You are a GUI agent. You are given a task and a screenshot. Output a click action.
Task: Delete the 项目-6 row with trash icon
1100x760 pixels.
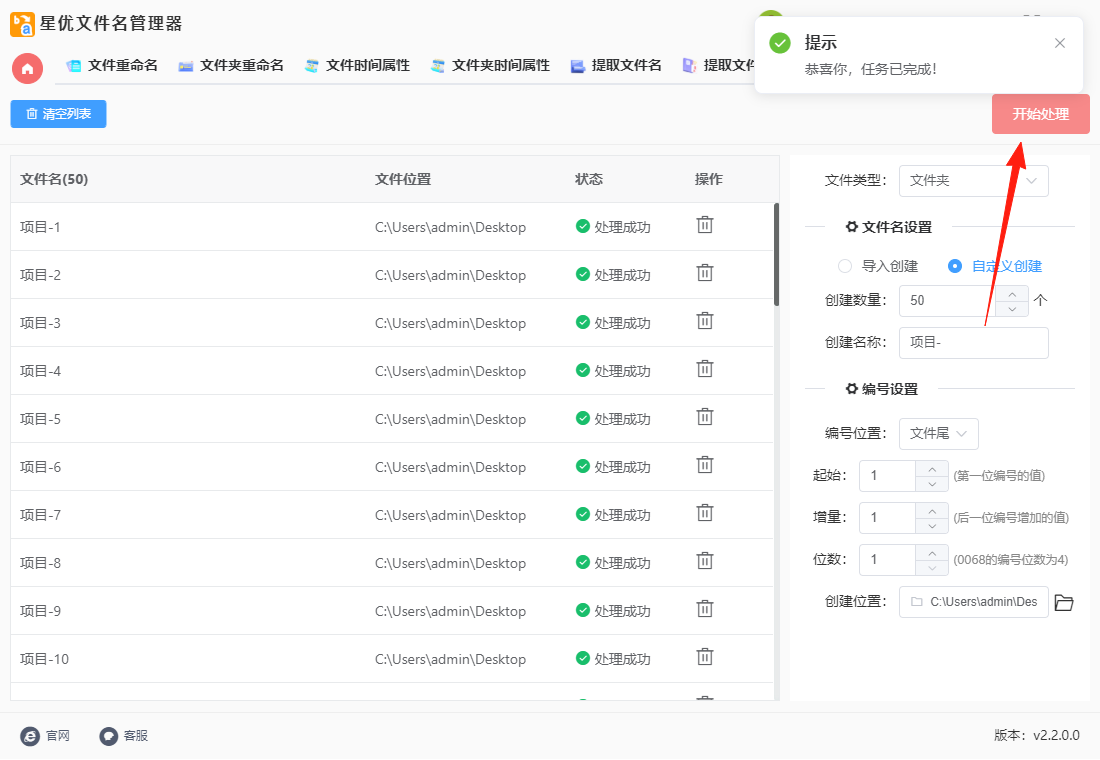(x=704, y=465)
